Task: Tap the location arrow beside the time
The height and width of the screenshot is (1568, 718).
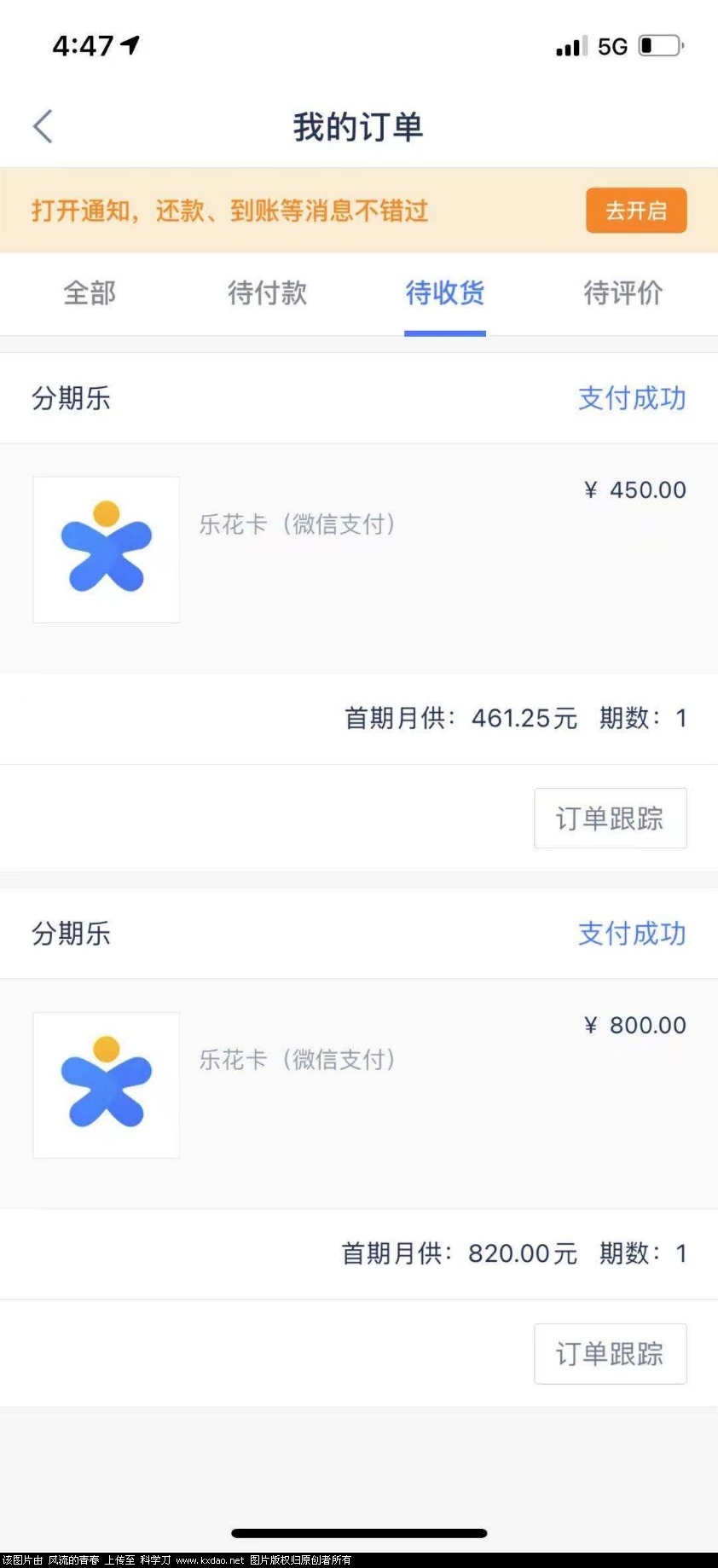Action: [x=130, y=44]
